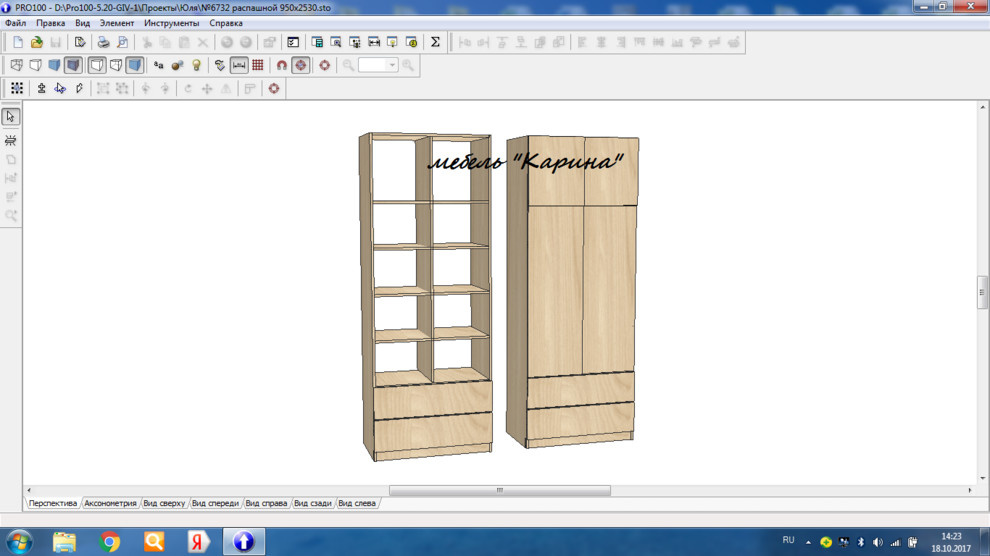
Task: Open the zoom level dropdown
Action: (x=392, y=65)
